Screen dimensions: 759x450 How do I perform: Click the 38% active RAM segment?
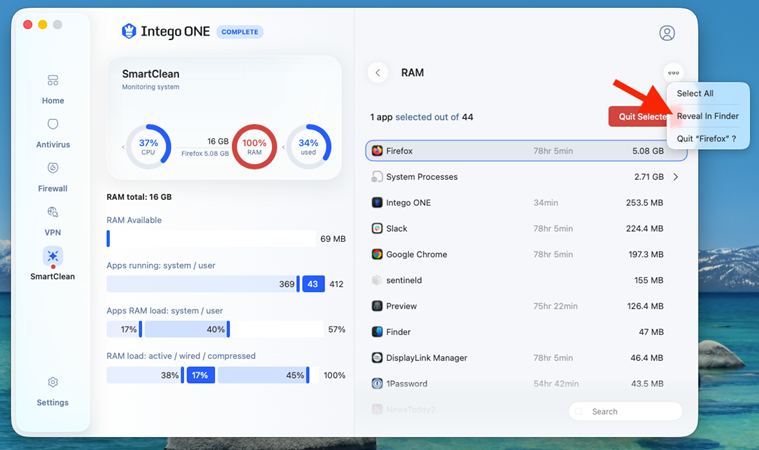145,375
